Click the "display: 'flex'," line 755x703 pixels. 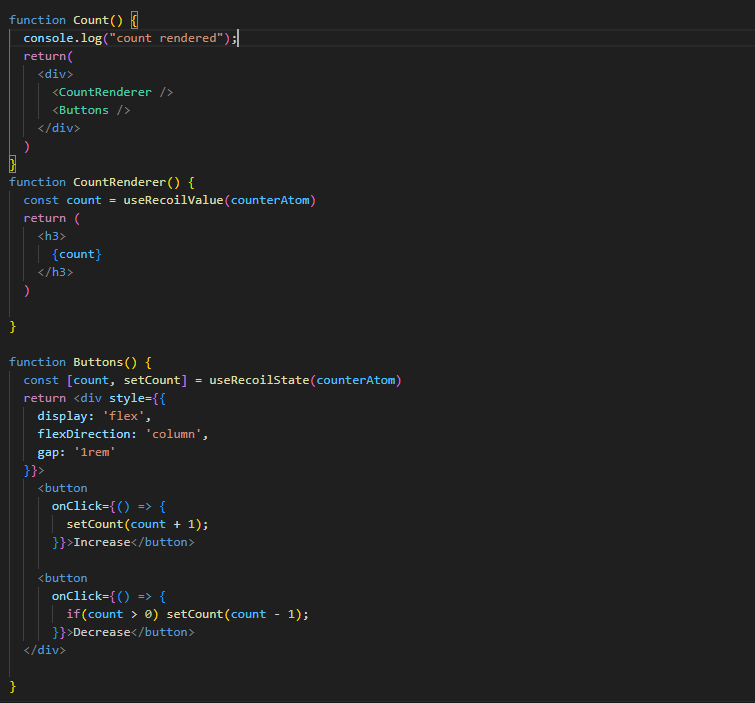[94, 417]
